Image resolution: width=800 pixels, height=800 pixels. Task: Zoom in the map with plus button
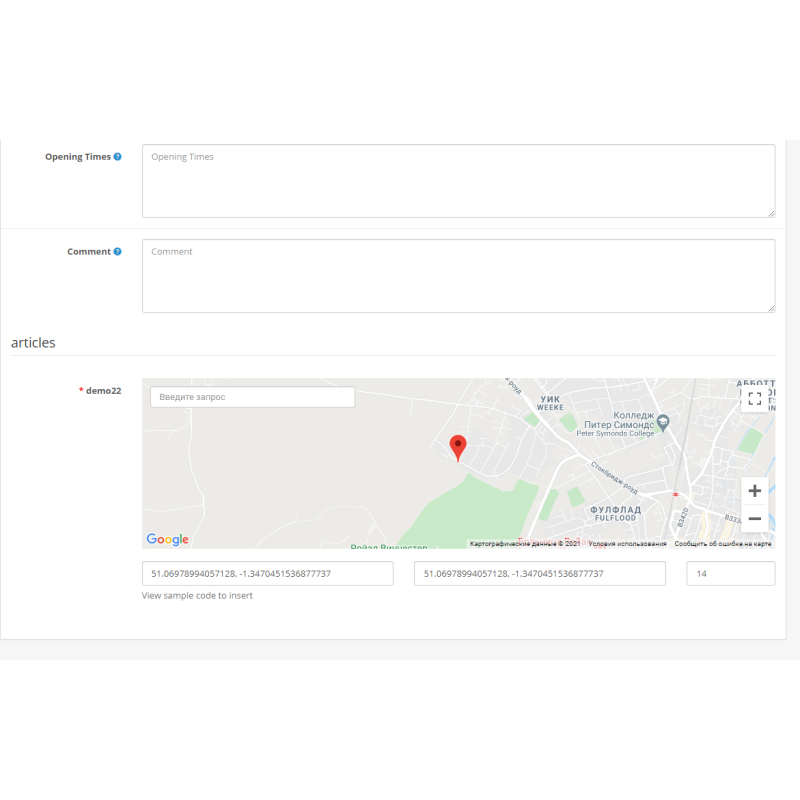pos(755,491)
